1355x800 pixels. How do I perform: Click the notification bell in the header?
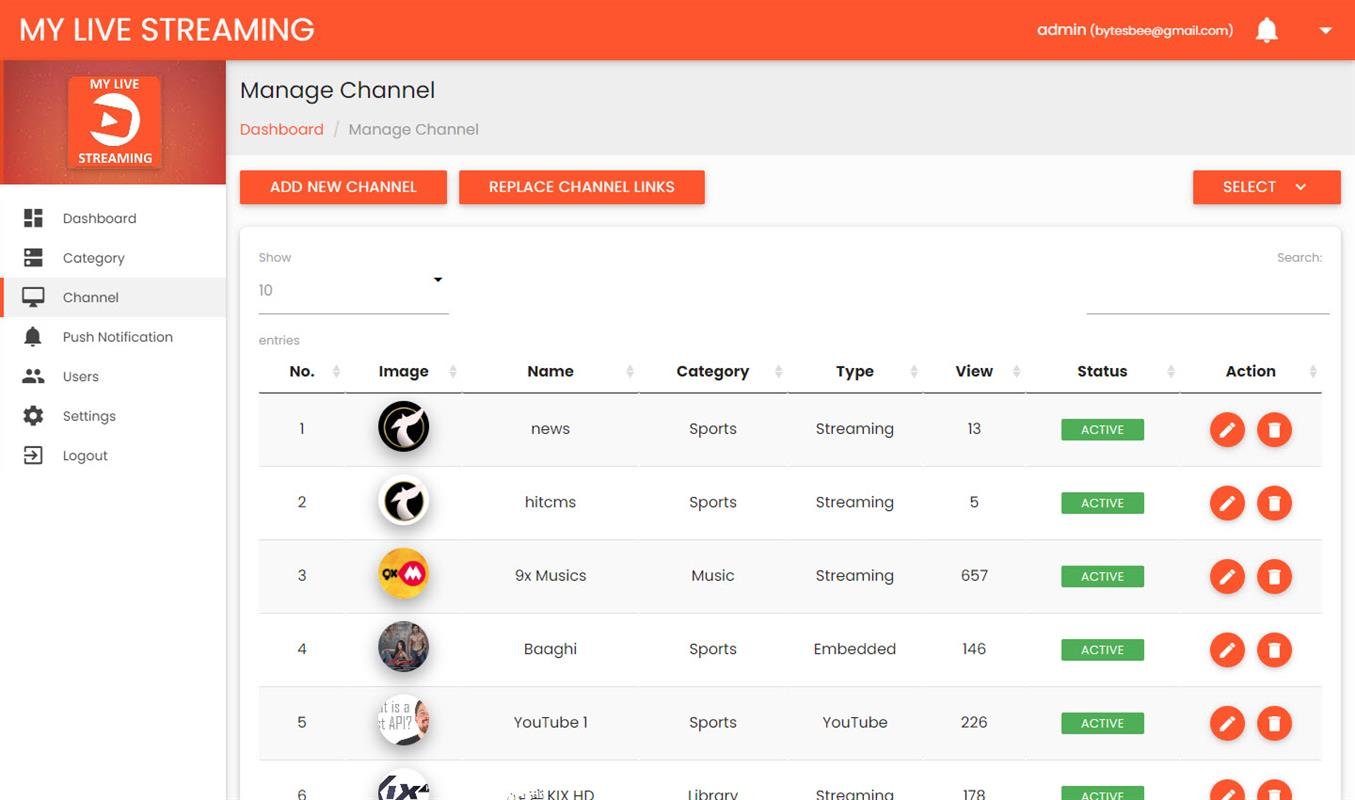[1266, 29]
